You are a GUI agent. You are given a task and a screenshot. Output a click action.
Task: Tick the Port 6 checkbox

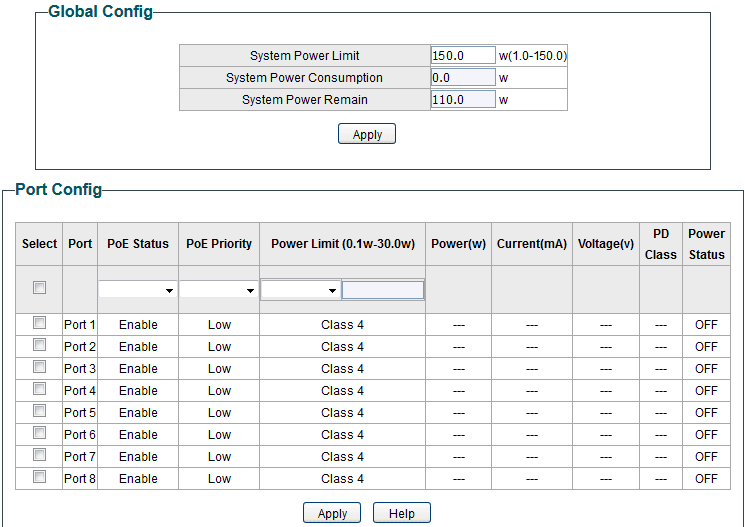(39, 432)
